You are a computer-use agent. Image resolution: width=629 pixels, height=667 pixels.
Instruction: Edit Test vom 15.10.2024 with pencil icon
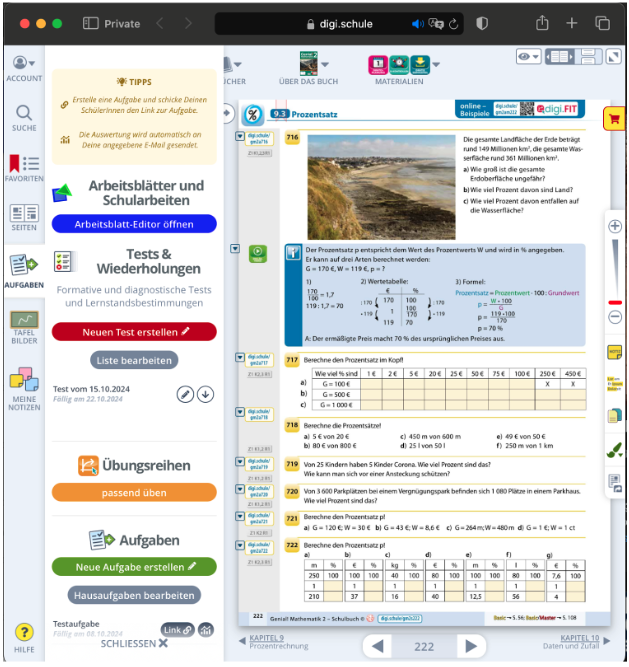185,394
